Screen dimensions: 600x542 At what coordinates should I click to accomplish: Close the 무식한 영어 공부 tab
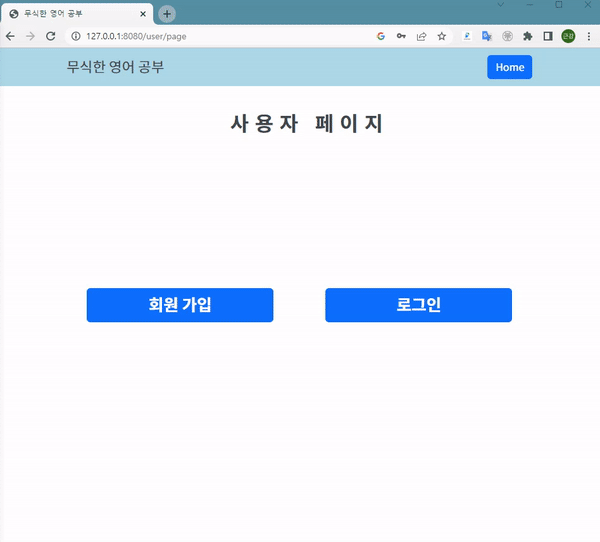pyautogui.click(x=143, y=14)
